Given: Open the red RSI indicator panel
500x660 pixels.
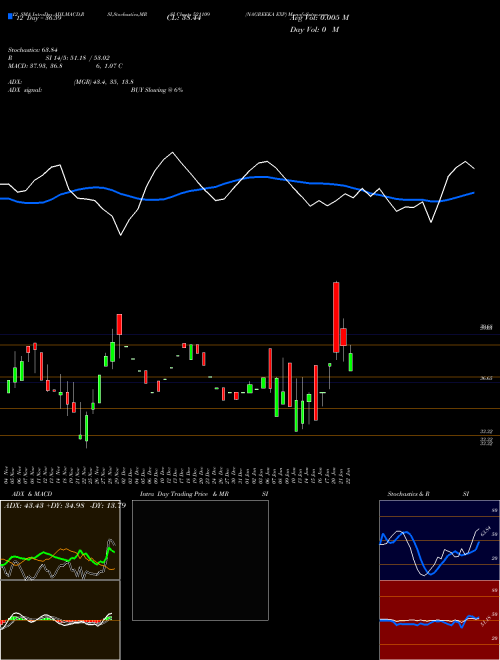Looking at the screenshot, I should pyautogui.click(x=439, y=620).
